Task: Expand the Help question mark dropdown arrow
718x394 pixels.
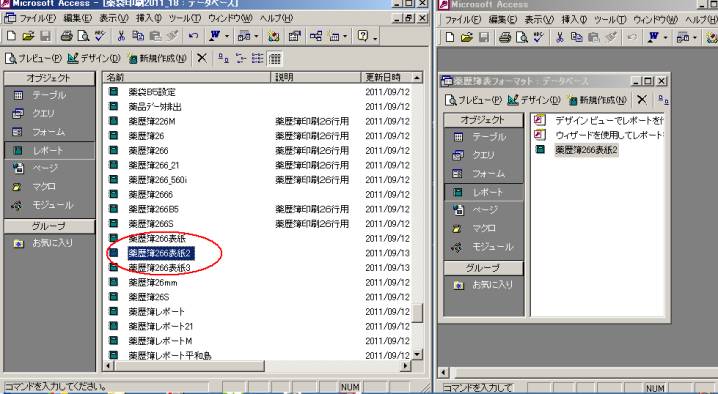Action: pos(375,36)
